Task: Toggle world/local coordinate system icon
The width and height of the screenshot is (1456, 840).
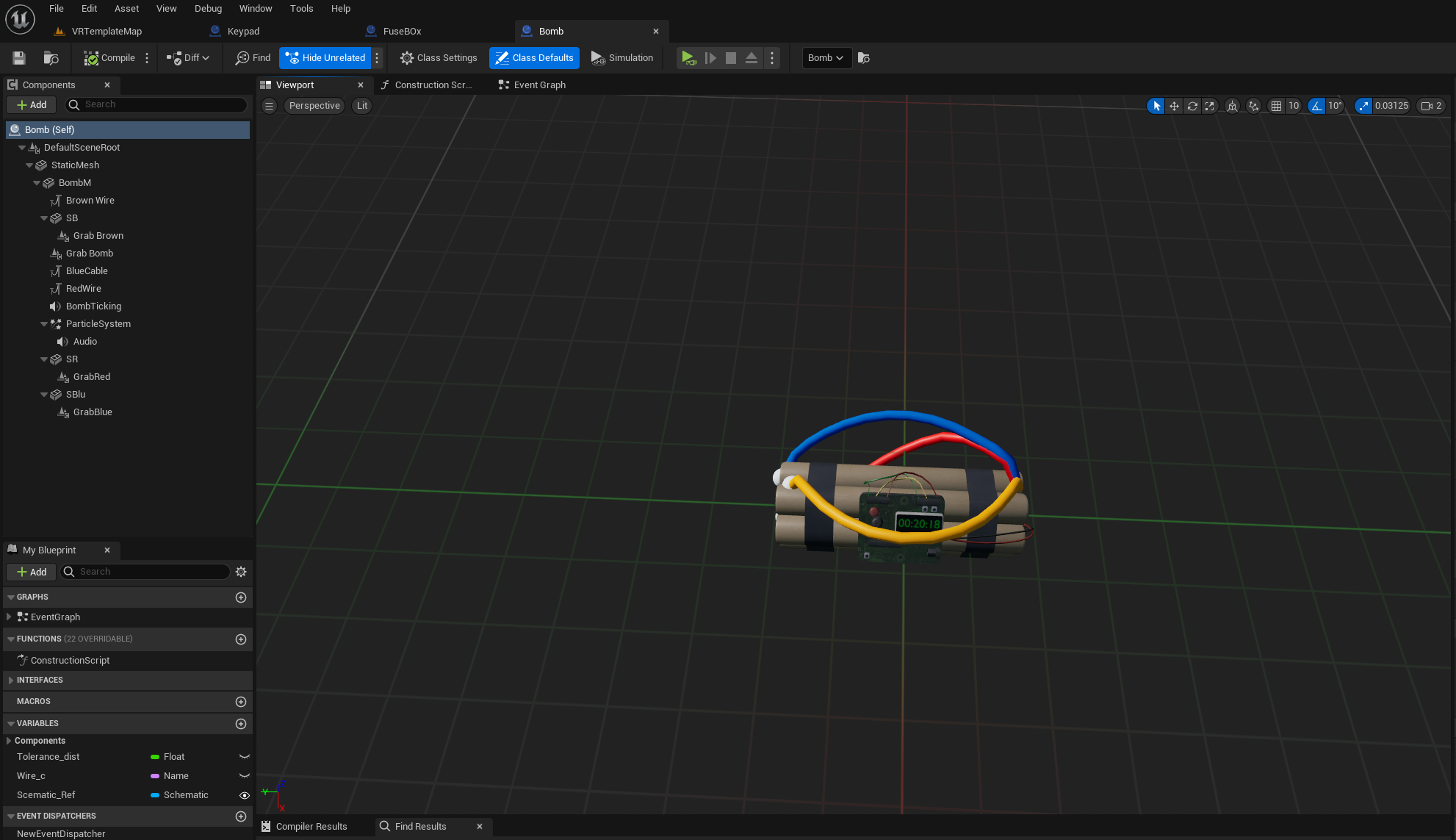Action: (1232, 106)
